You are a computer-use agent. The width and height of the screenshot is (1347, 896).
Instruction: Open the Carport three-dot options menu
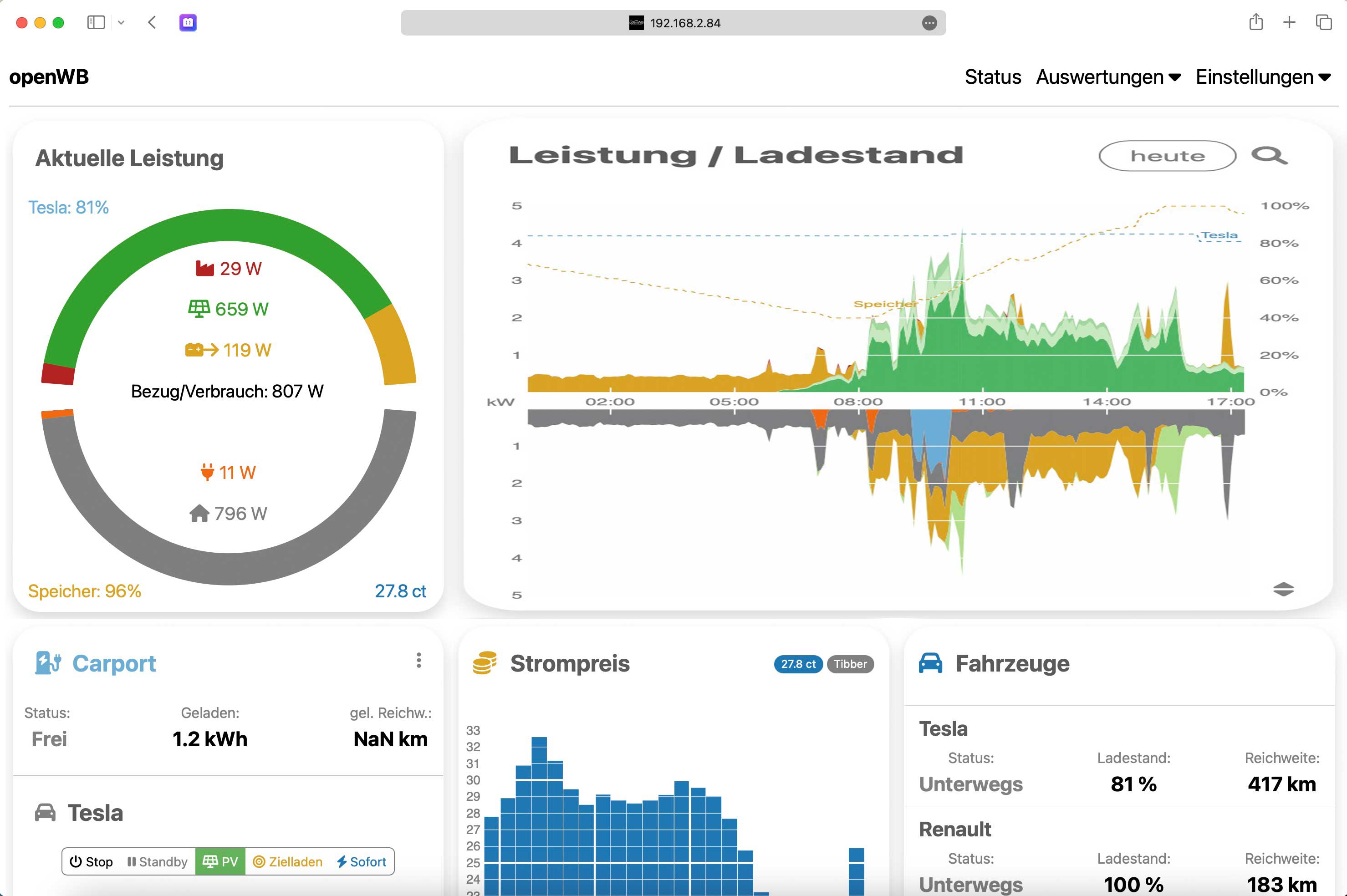418,660
